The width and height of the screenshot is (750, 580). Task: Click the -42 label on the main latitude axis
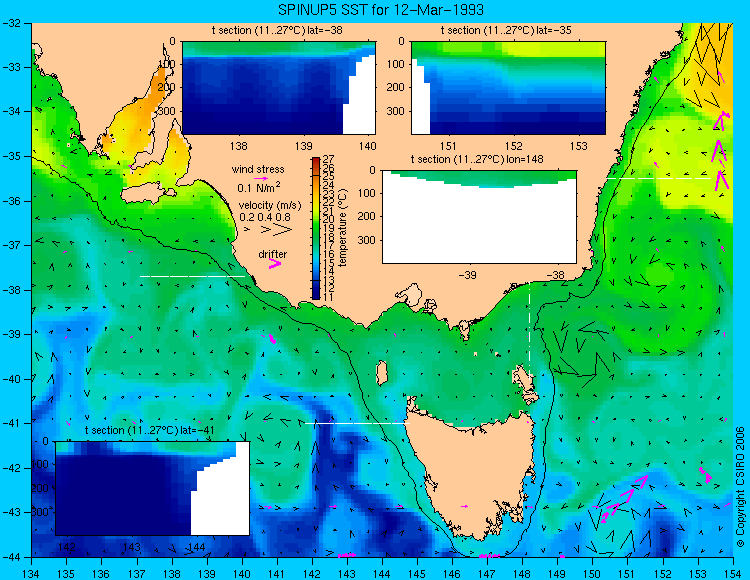click(x=11, y=468)
